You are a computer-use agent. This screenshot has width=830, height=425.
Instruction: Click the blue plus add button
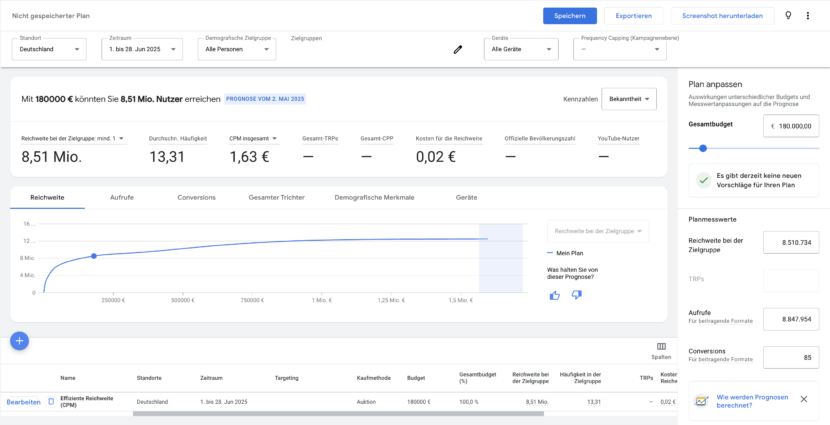click(20, 341)
